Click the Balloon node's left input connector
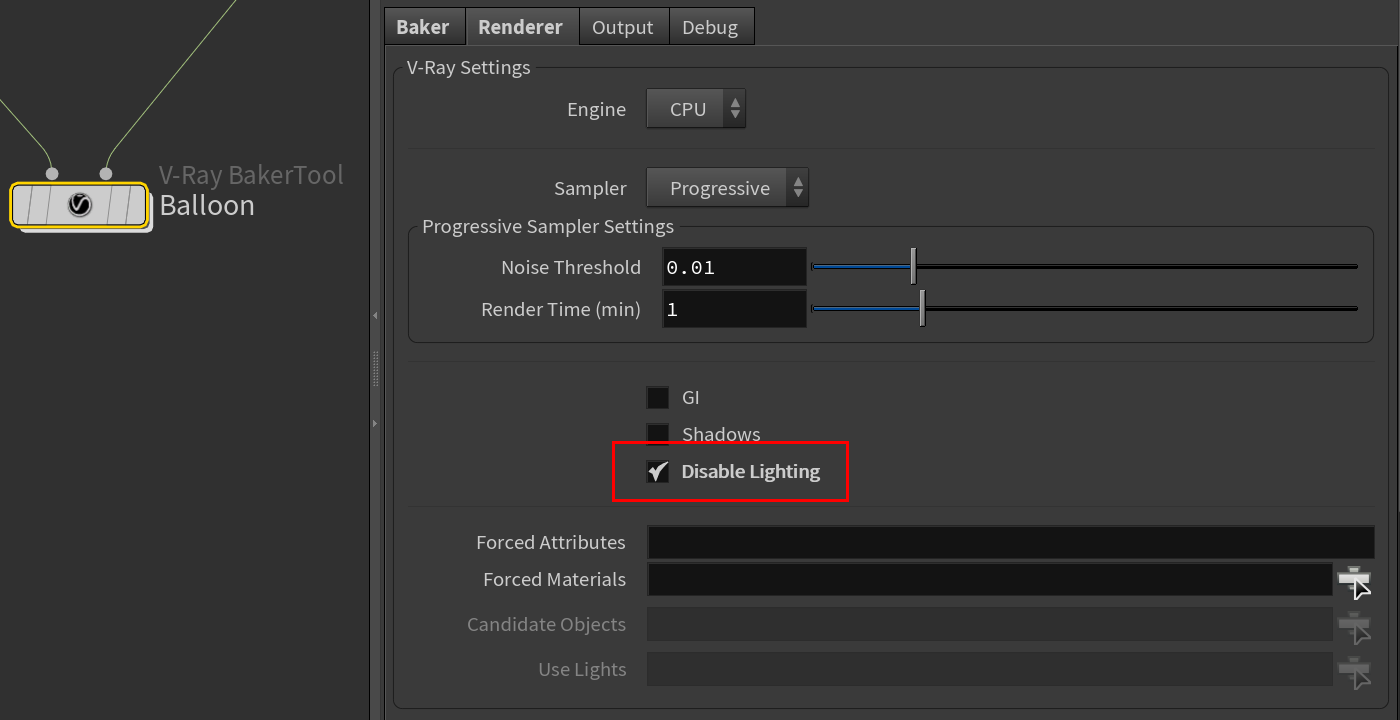This screenshot has width=1400, height=720. [52, 174]
